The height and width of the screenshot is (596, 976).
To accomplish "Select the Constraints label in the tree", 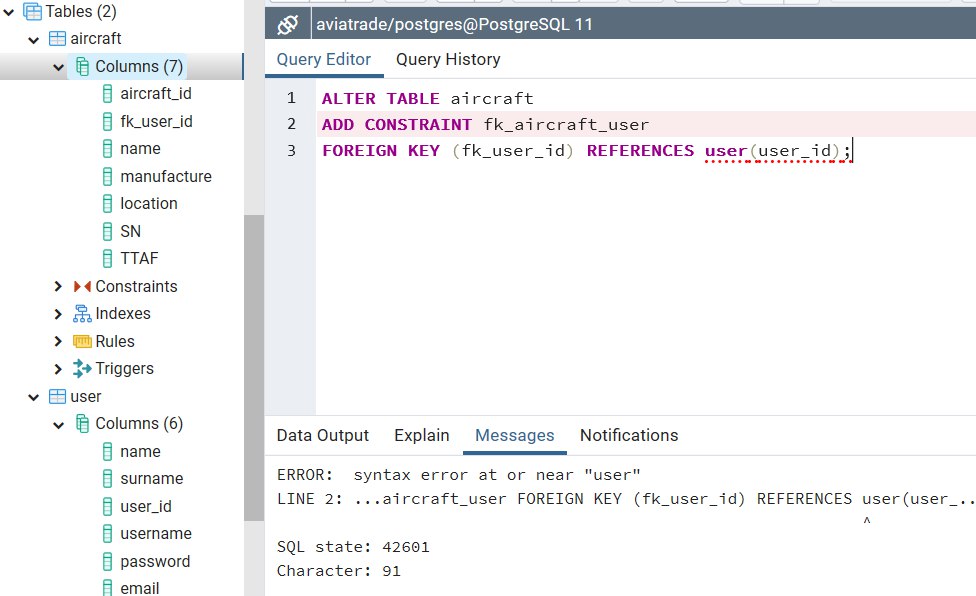I will (136, 286).
